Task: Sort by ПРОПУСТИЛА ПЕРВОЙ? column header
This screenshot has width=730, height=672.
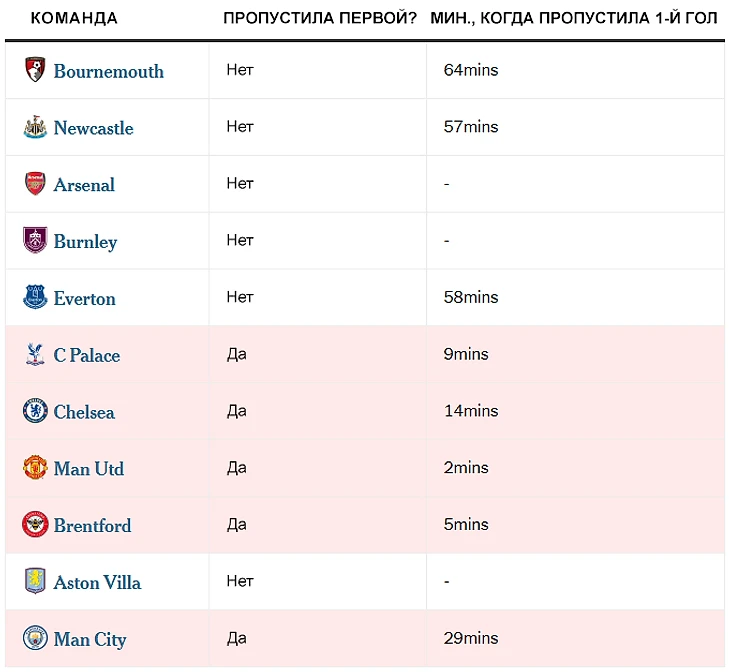Action: click(x=320, y=18)
